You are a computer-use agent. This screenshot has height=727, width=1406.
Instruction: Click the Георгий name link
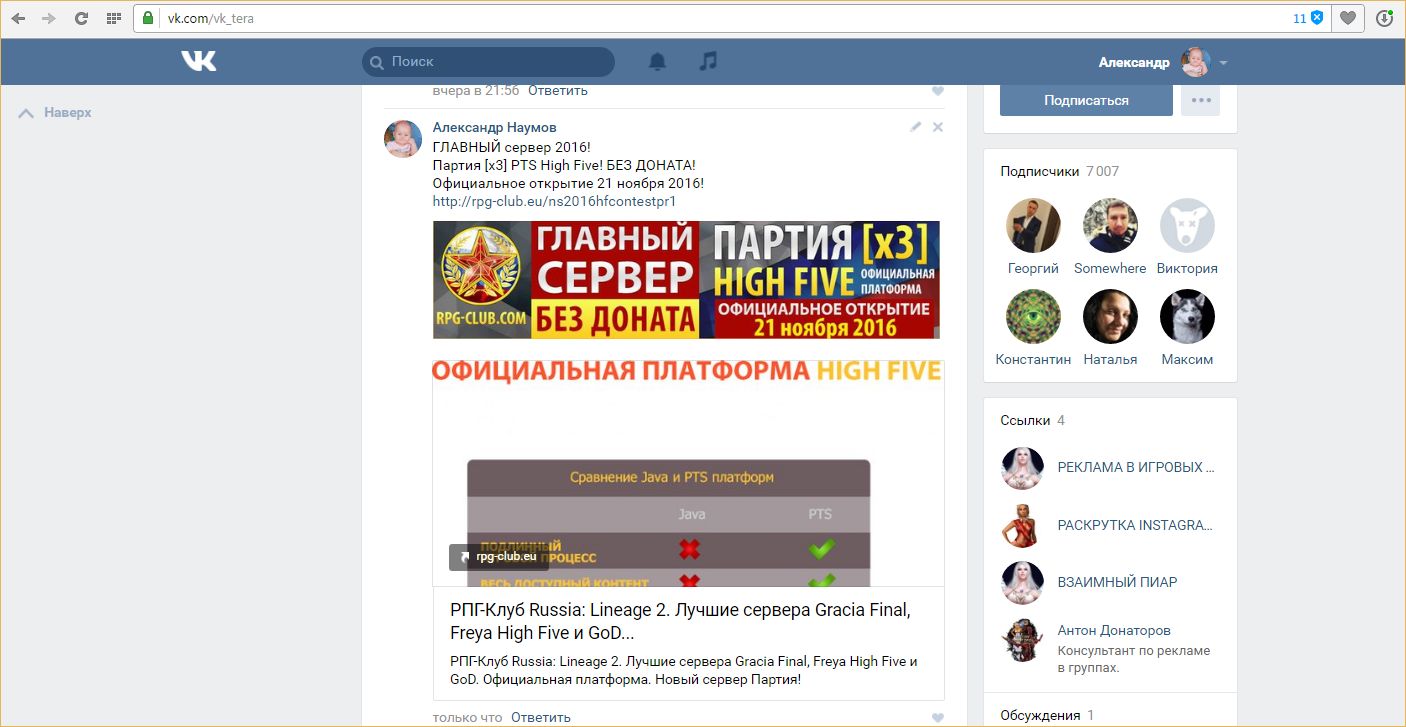click(1033, 268)
